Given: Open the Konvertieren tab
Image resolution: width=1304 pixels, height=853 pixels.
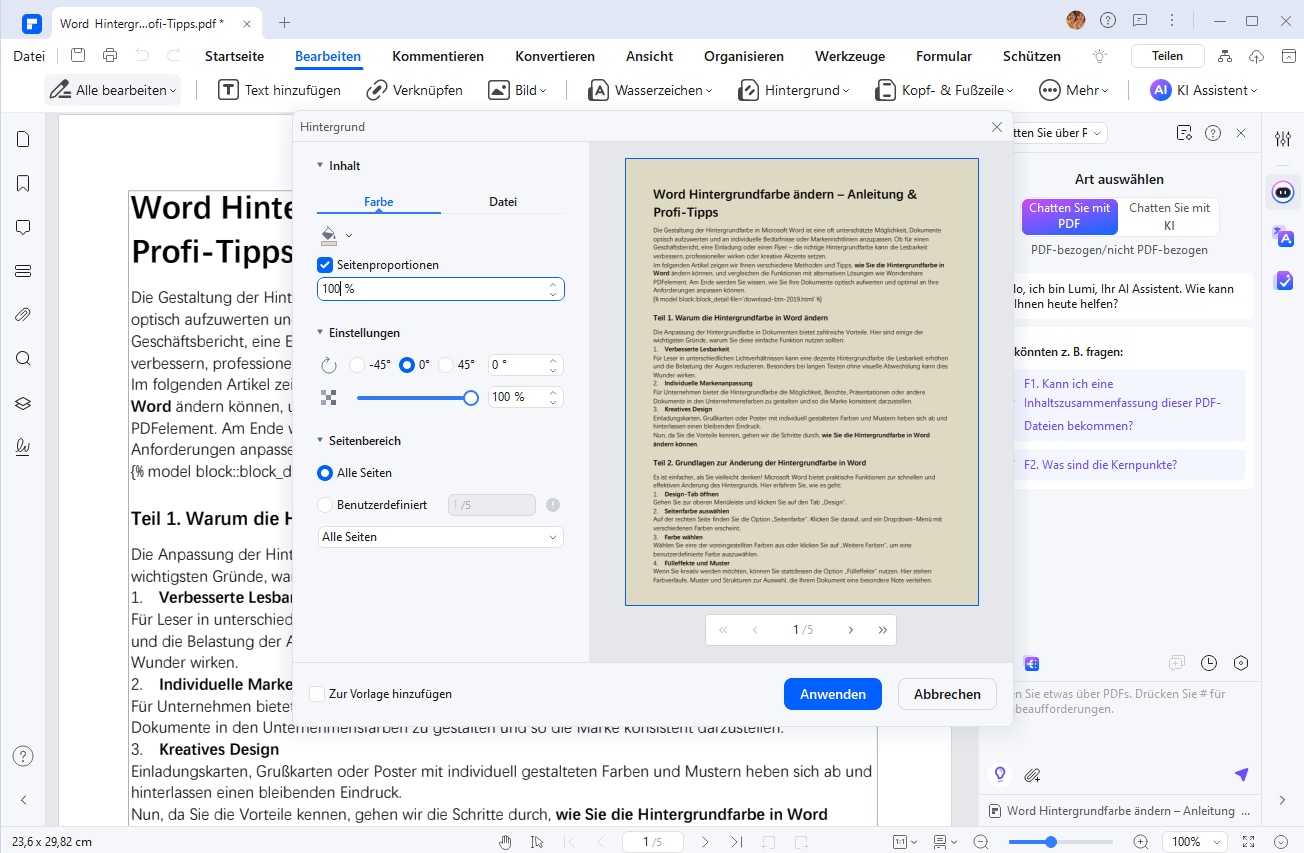Looking at the screenshot, I should point(555,56).
